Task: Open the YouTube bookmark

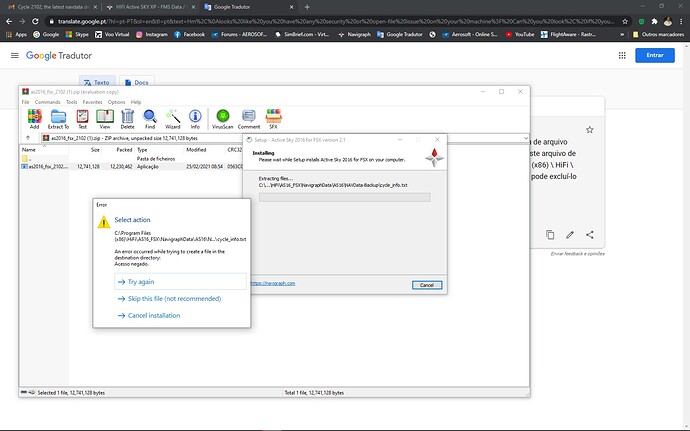Action: coord(520,34)
